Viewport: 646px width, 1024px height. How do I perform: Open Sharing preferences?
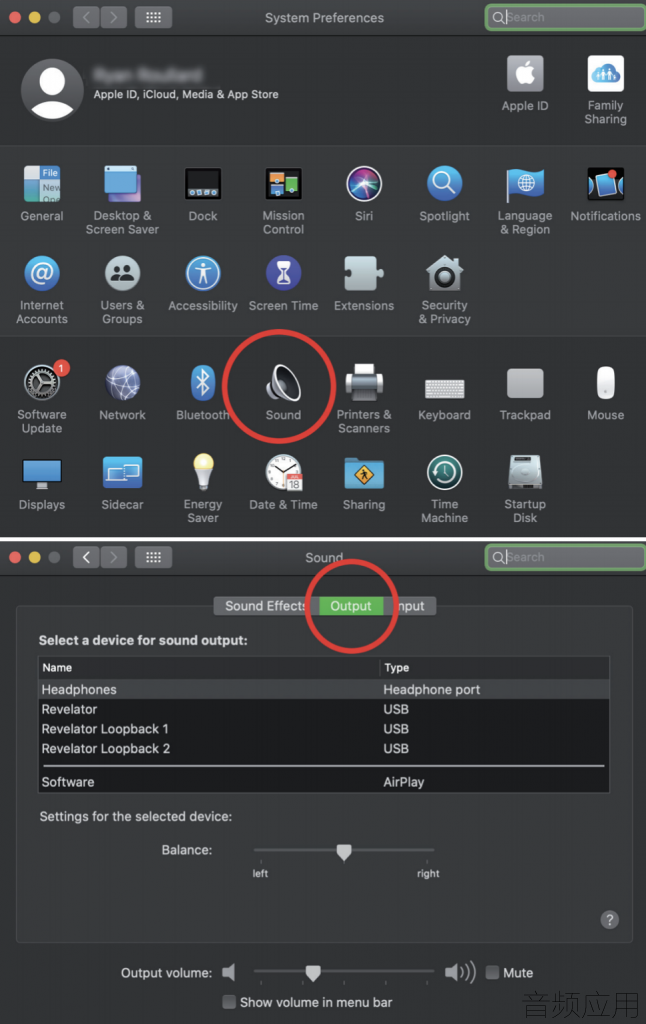tap(364, 484)
